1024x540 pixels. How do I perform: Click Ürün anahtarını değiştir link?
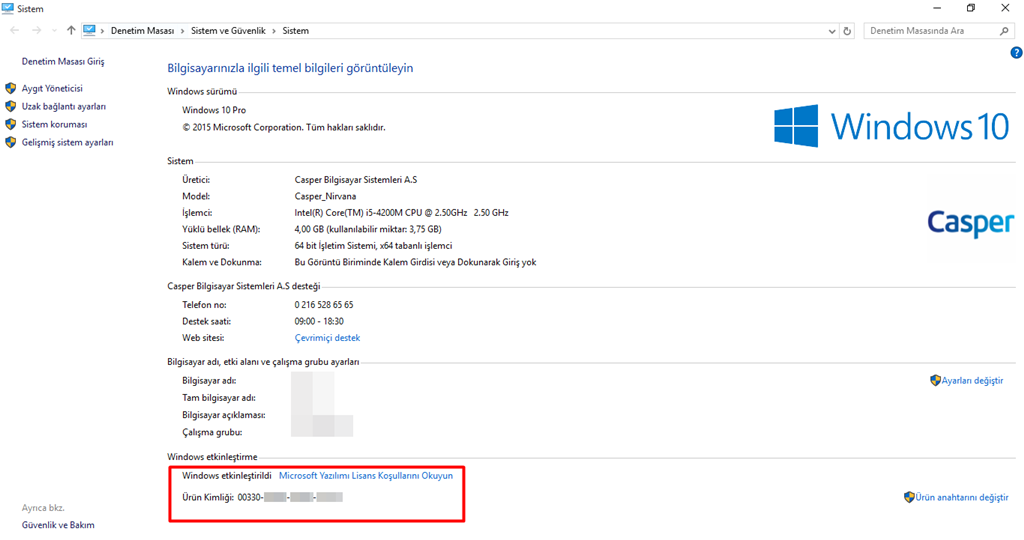pos(961,498)
